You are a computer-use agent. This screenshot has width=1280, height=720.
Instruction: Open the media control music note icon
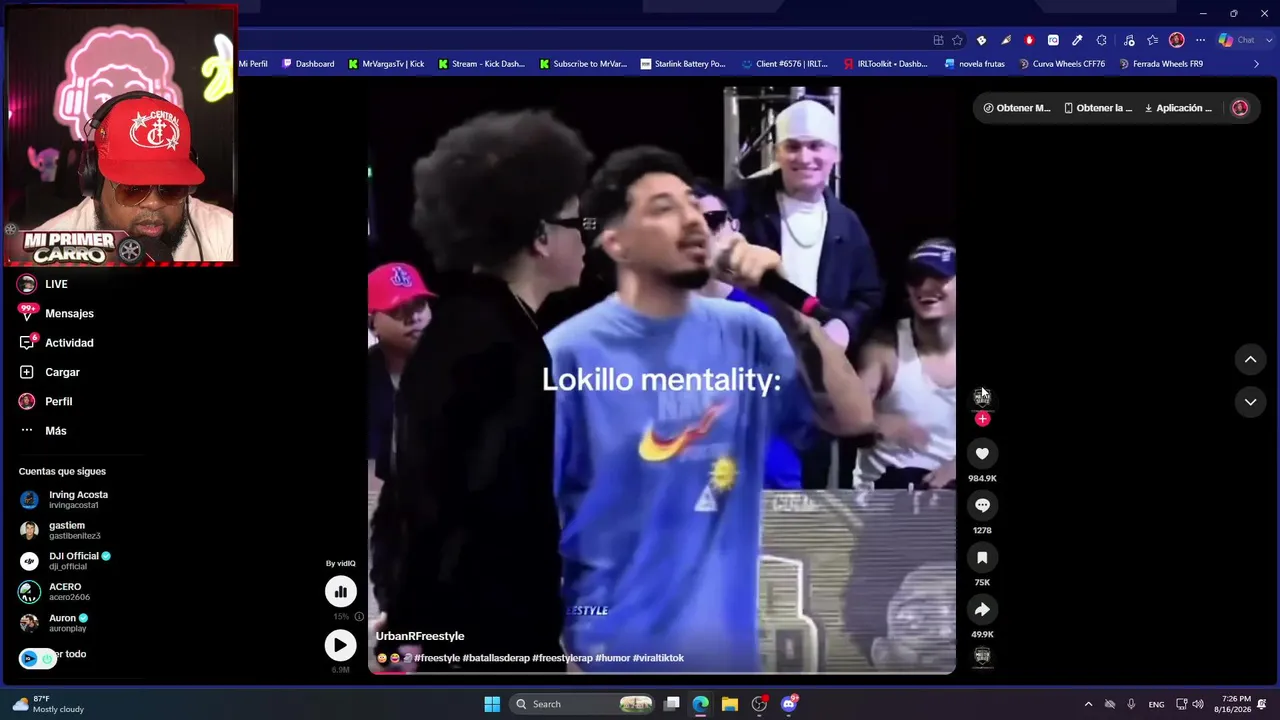1129,40
